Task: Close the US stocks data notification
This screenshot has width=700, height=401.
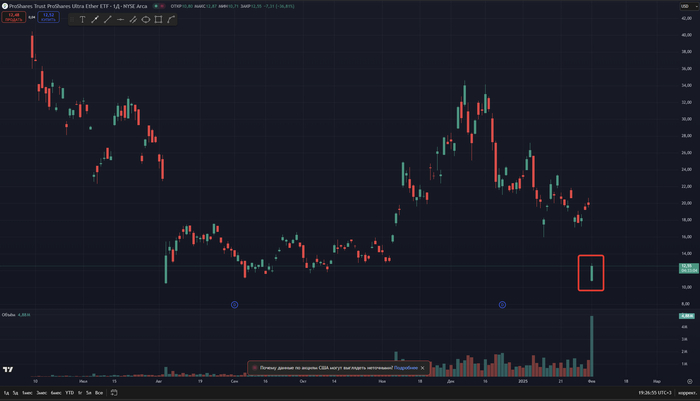Action: pos(422,368)
